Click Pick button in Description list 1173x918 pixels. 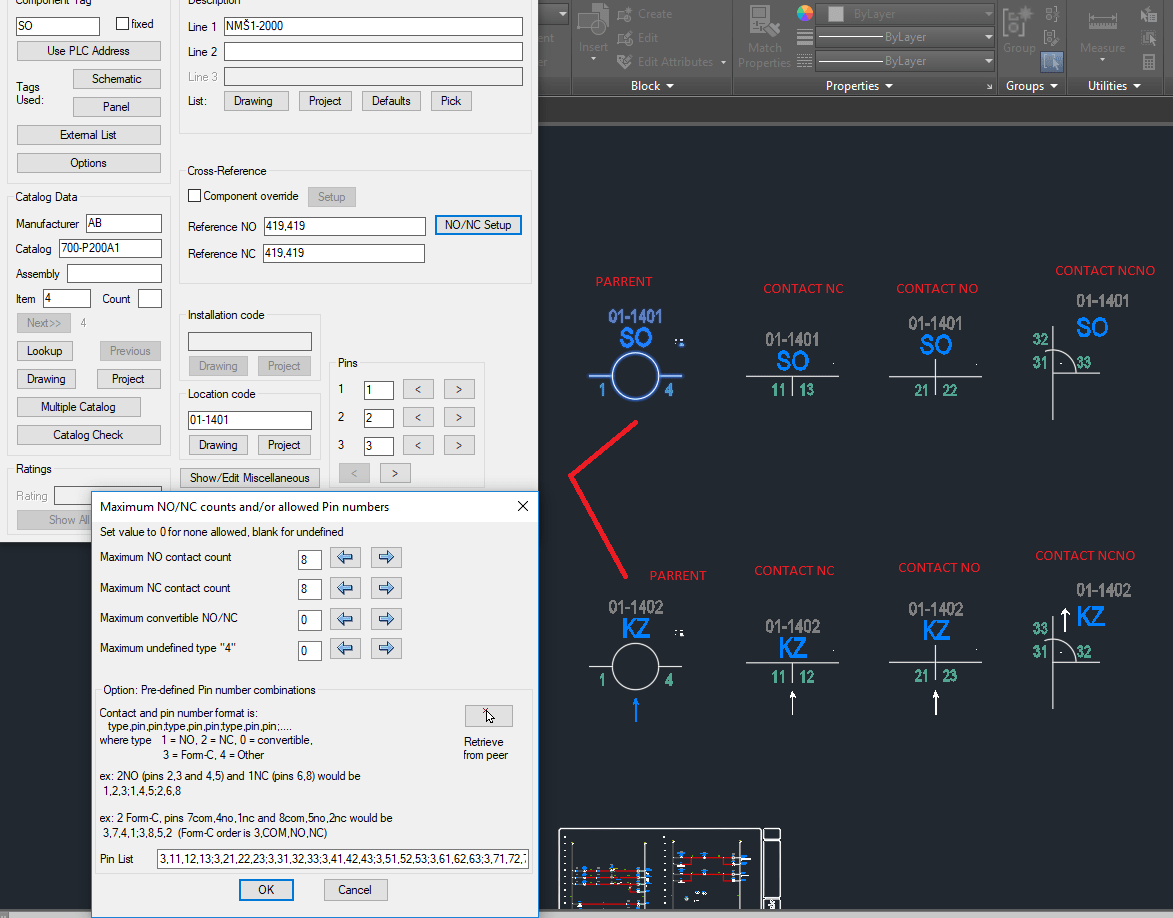click(451, 101)
